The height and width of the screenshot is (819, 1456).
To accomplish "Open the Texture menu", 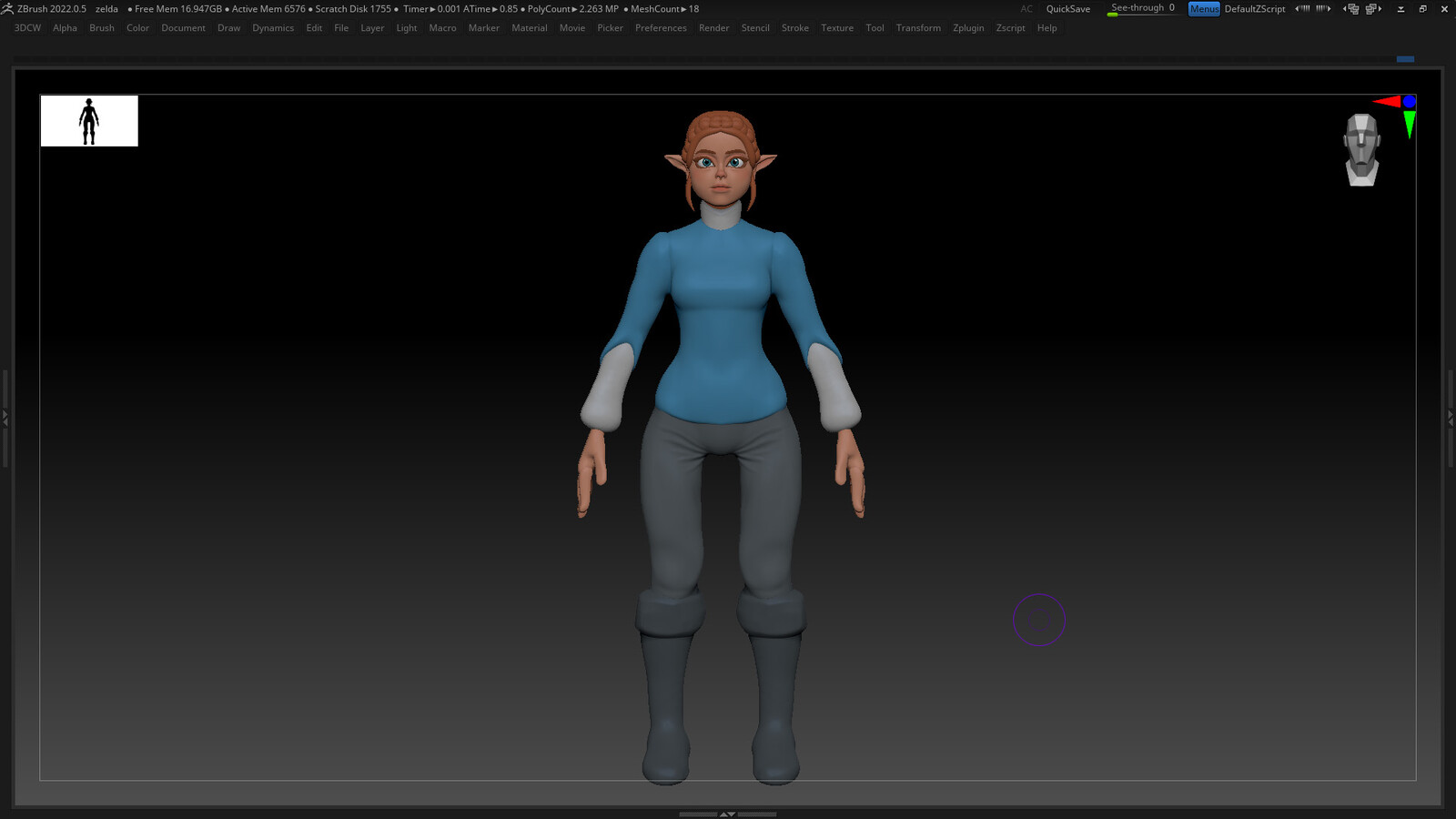I will click(836, 28).
